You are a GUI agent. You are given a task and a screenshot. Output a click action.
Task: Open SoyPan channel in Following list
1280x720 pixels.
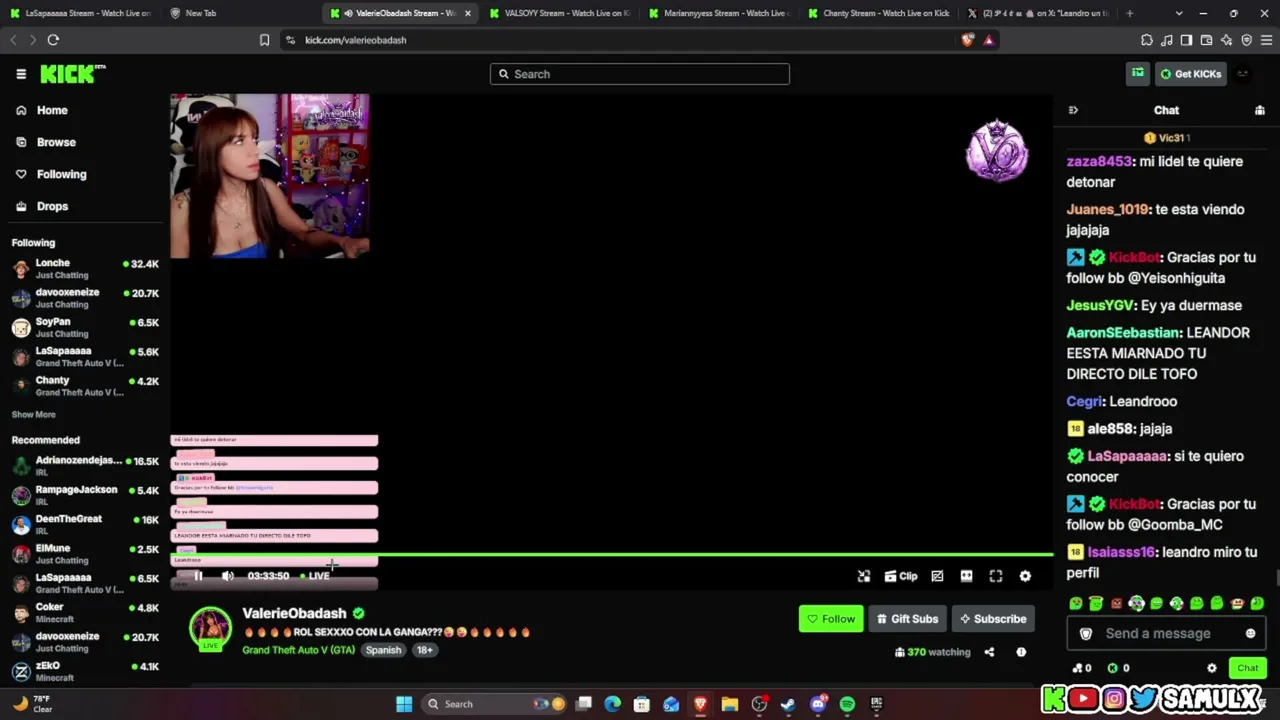click(84, 328)
